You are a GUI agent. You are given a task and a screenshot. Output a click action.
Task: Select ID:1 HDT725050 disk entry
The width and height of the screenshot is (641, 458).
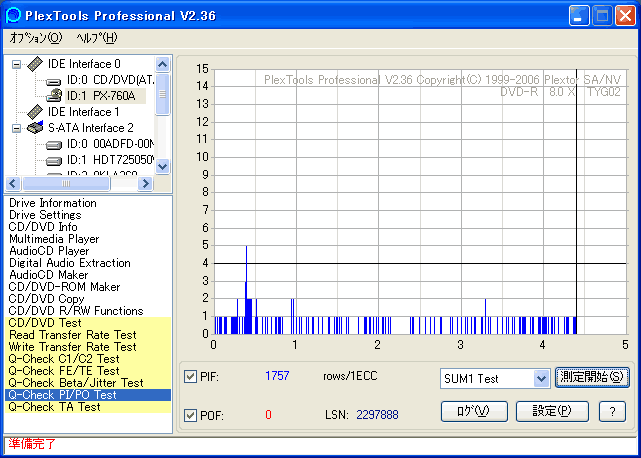pyautogui.click(x=110, y=160)
